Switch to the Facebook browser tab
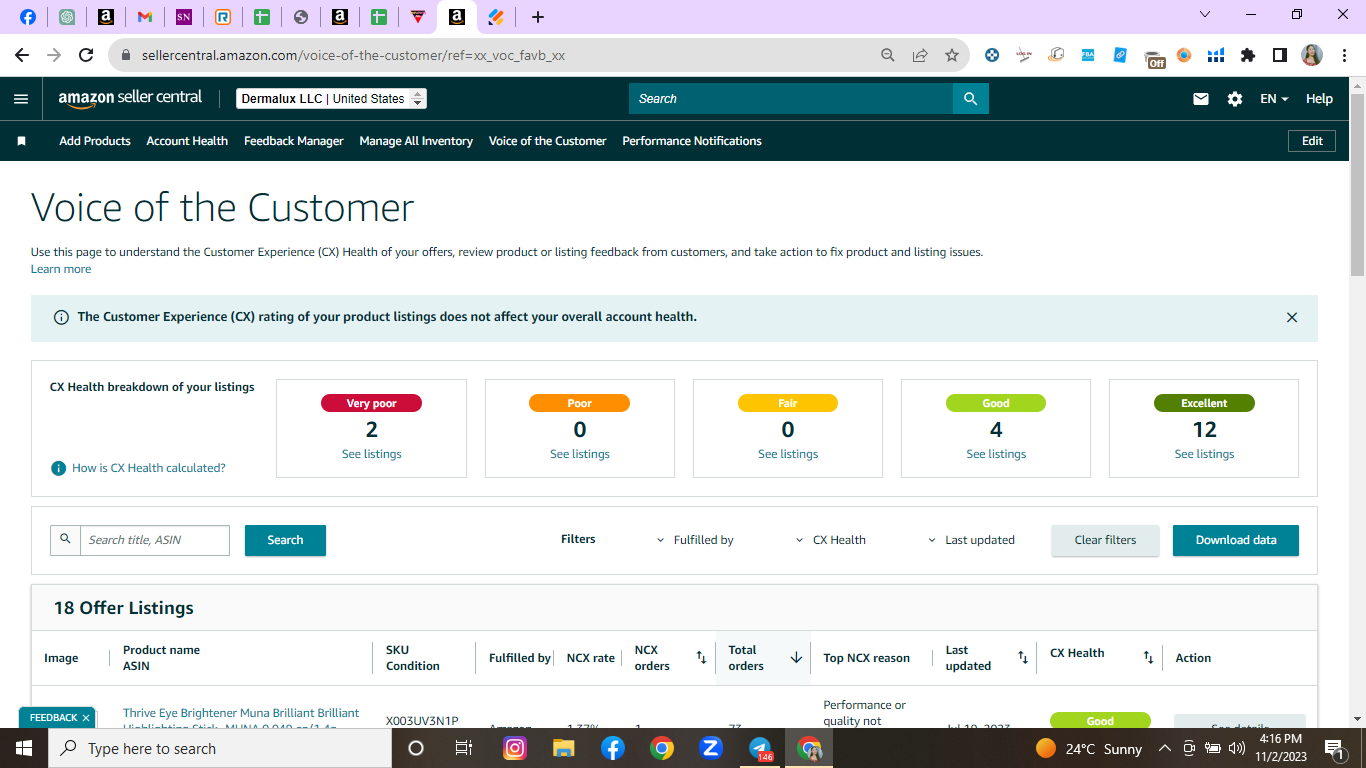Image resolution: width=1366 pixels, height=768 pixels. [28, 17]
